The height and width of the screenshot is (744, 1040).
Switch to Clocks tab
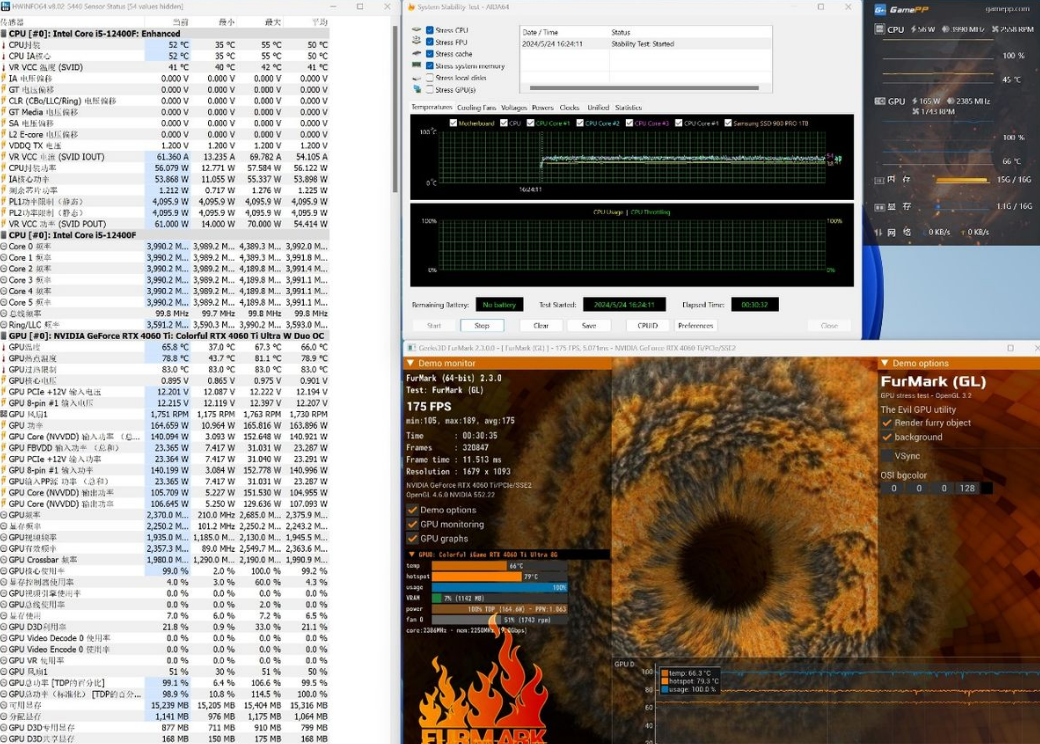coord(570,107)
